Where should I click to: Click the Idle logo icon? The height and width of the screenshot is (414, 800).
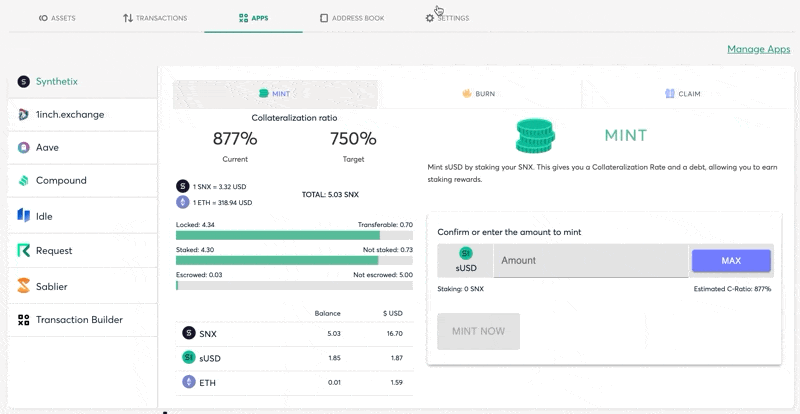[23, 215]
